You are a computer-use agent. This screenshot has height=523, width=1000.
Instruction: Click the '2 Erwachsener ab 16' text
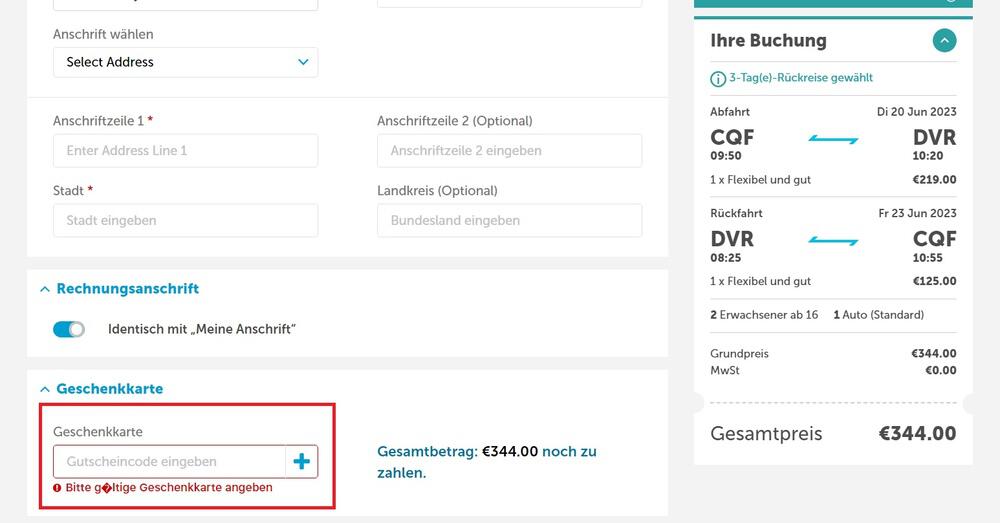(x=764, y=314)
